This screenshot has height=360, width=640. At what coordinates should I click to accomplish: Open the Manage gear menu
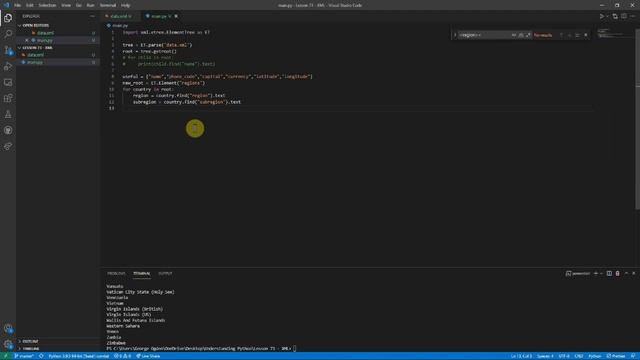pos(8,344)
